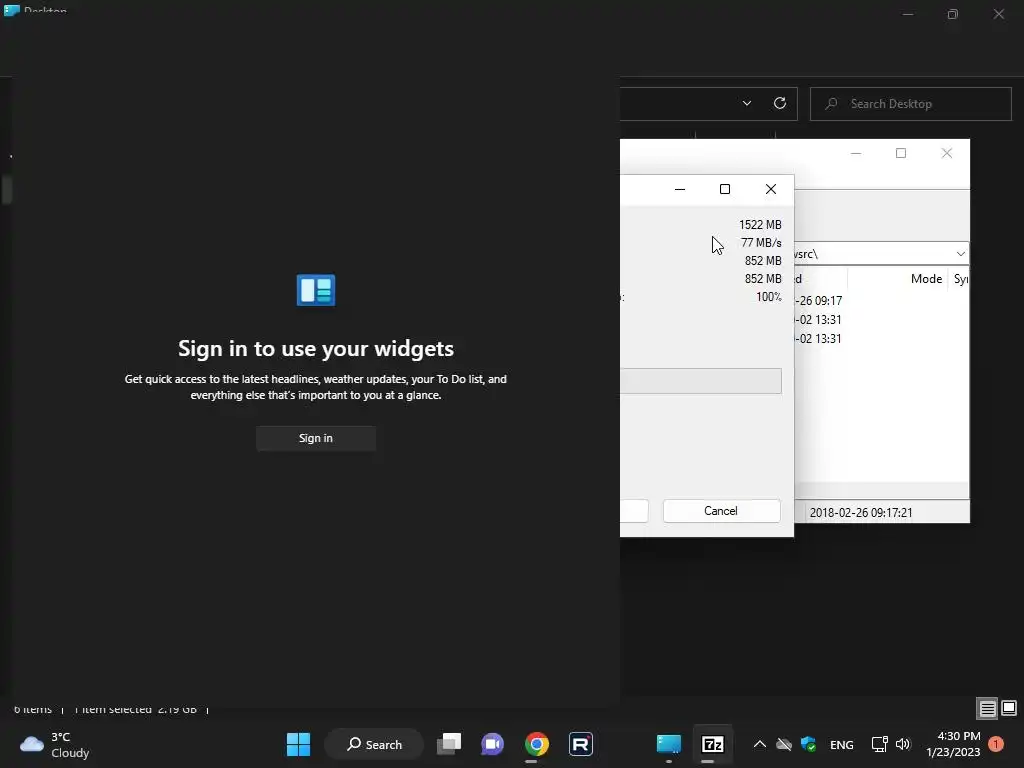The width and height of the screenshot is (1024, 768).
Task: Minimize the 7-Zip progress dialog
Action: (680, 189)
